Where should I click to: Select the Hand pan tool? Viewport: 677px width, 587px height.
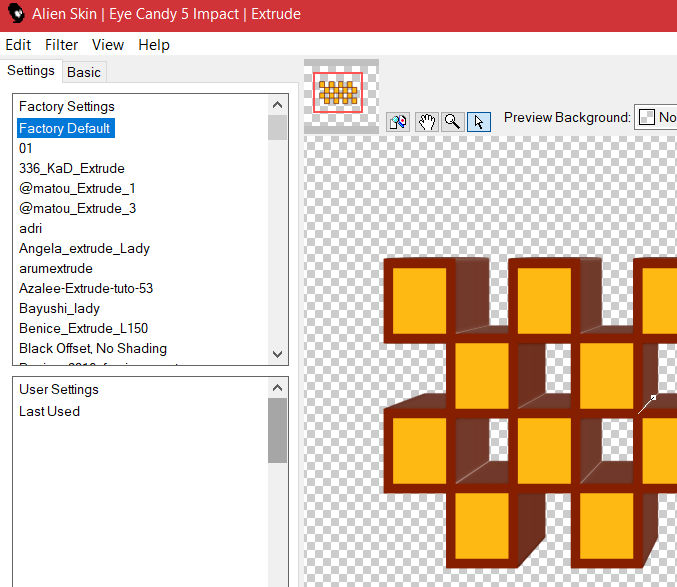426,121
